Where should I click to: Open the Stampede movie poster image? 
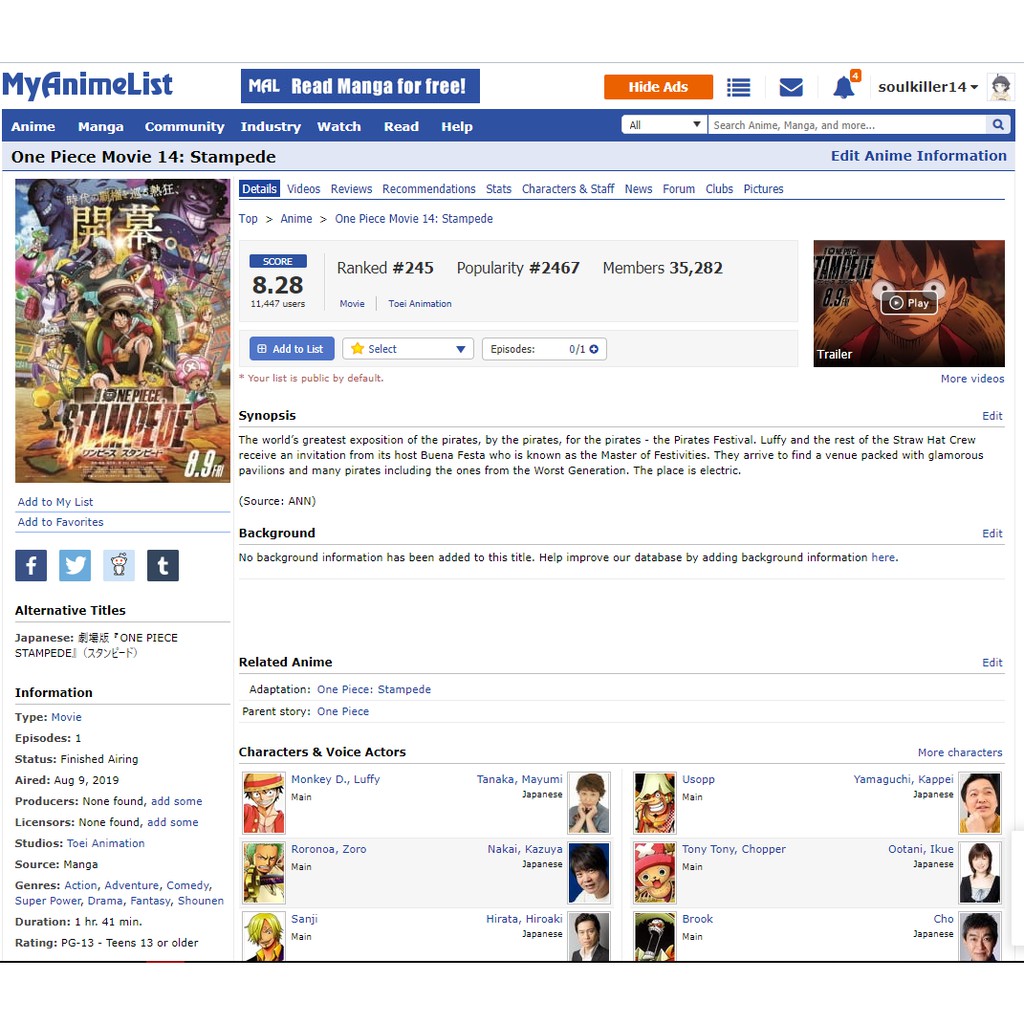click(x=122, y=330)
